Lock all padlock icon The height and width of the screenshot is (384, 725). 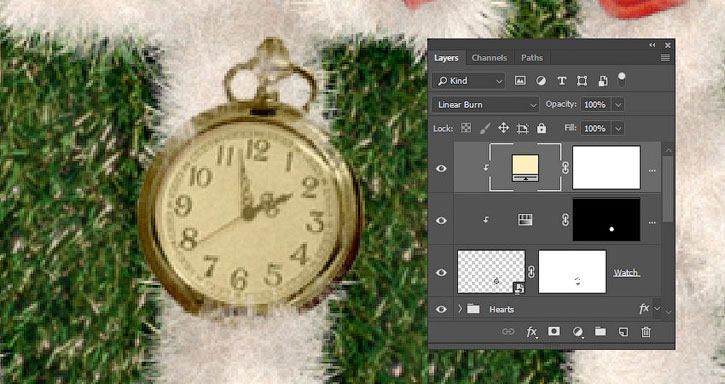click(x=541, y=128)
